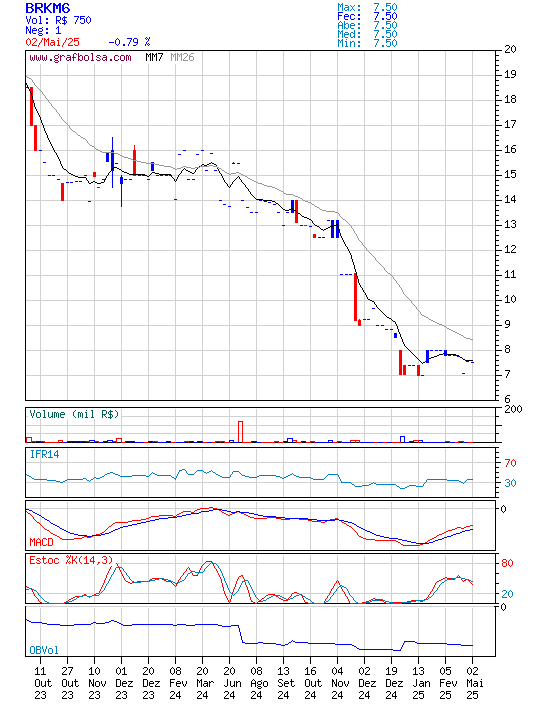Screen dimensions: 545x720
Task: Click the 02/Mai/25 date text
Action: coord(52,42)
